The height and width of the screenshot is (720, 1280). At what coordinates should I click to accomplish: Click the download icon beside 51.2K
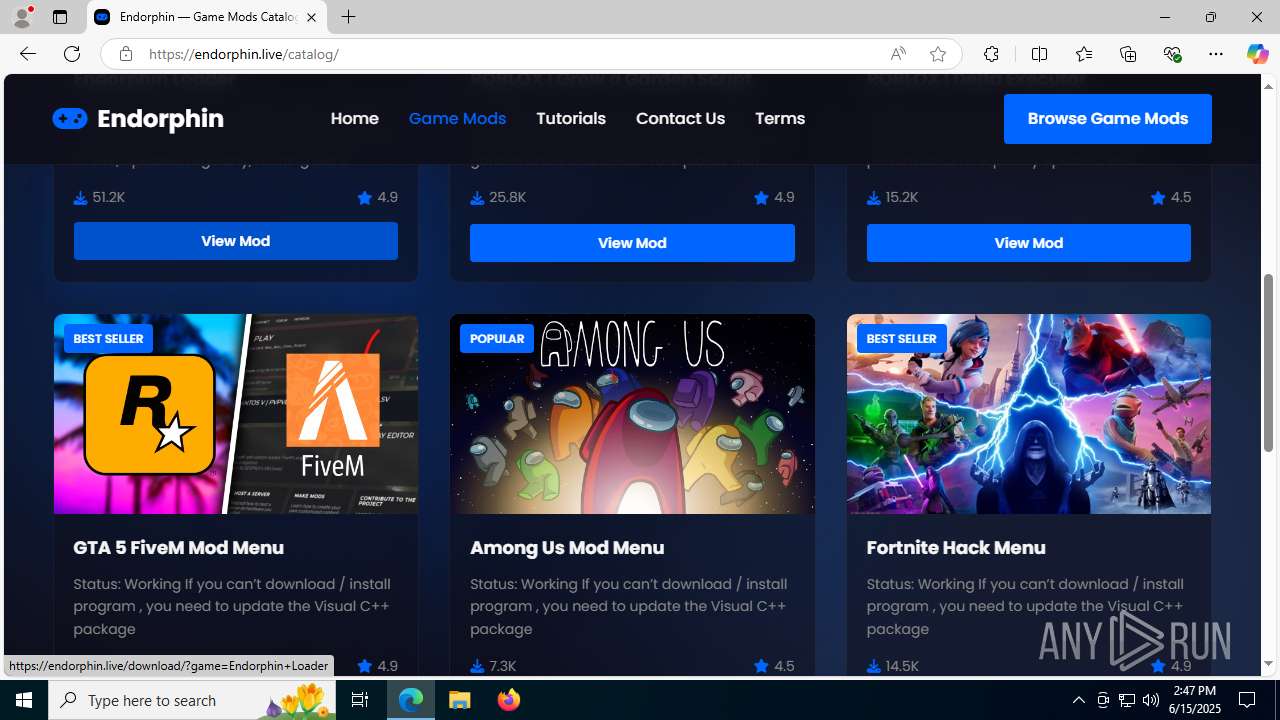click(80, 198)
